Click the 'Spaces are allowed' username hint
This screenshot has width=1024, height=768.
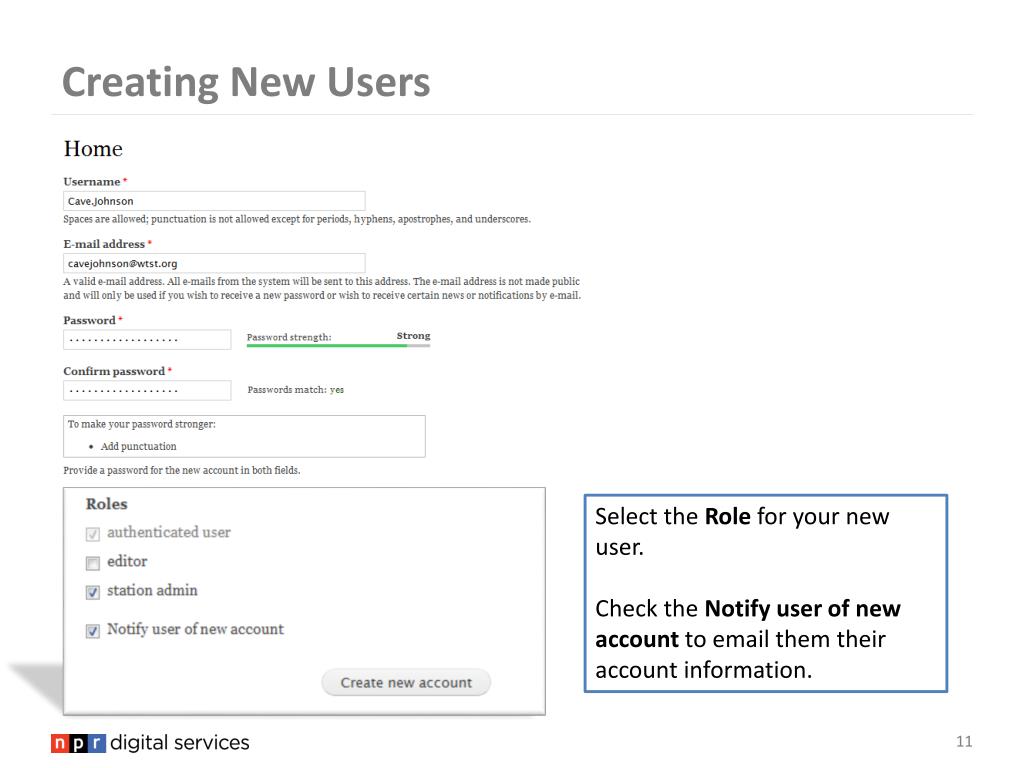pos(297,219)
